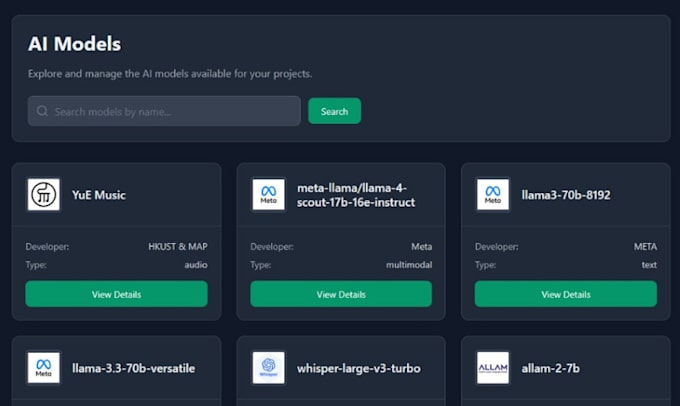Click the Meta logo on llama-3.3-70b-versatile card

click(44, 368)
